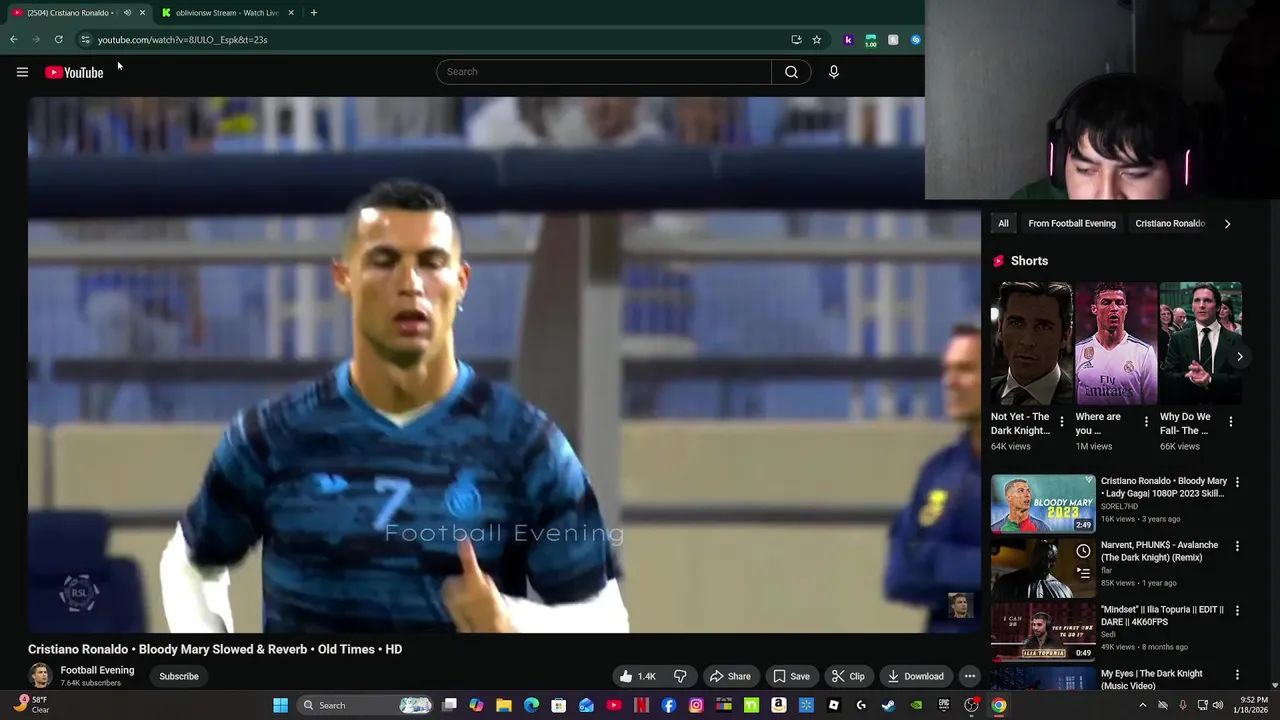
Task: Bookmark this page with star icon
Action: coord(816,40)
